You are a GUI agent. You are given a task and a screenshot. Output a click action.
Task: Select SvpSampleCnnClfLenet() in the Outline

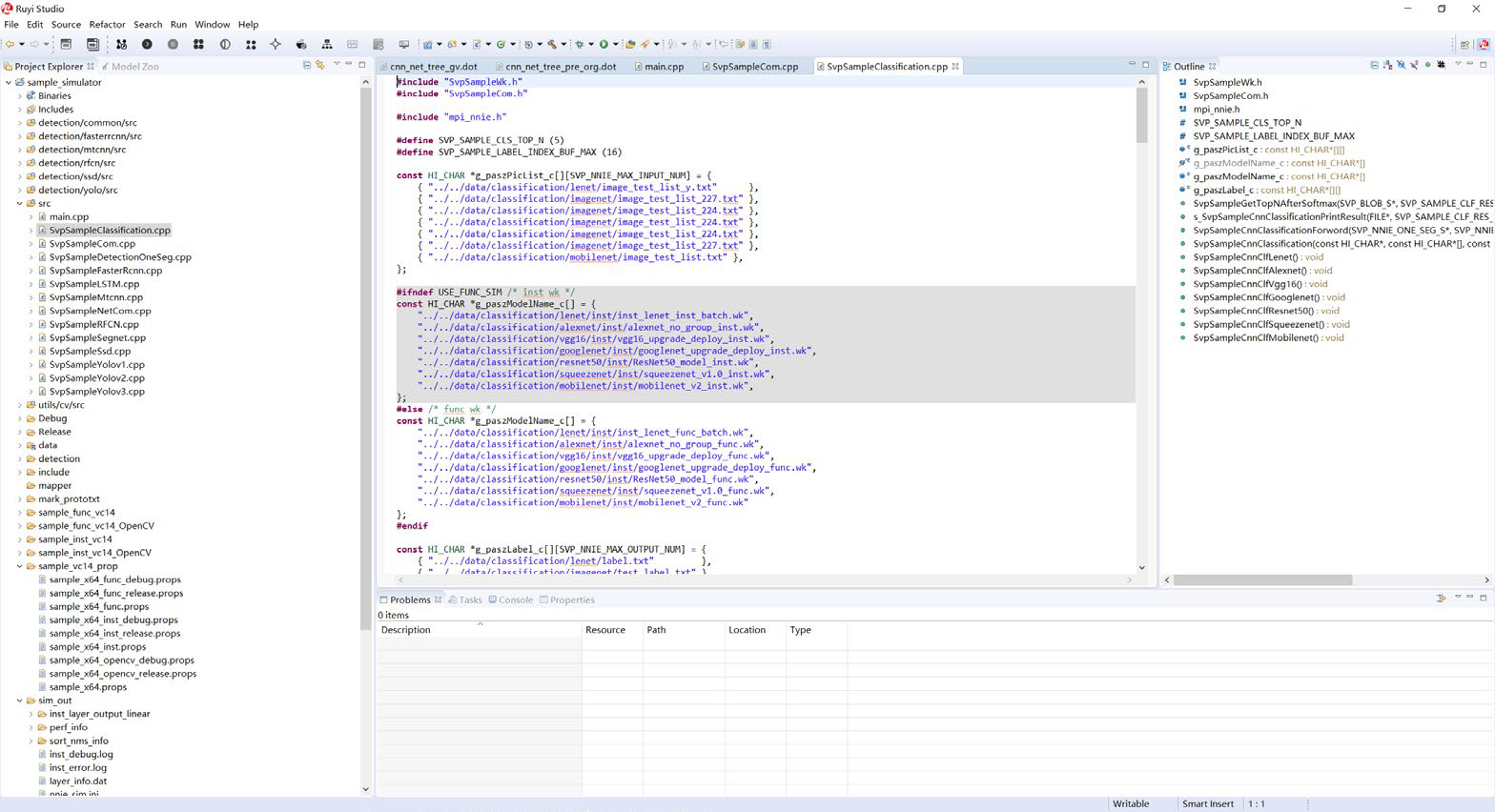[1245, 256]
